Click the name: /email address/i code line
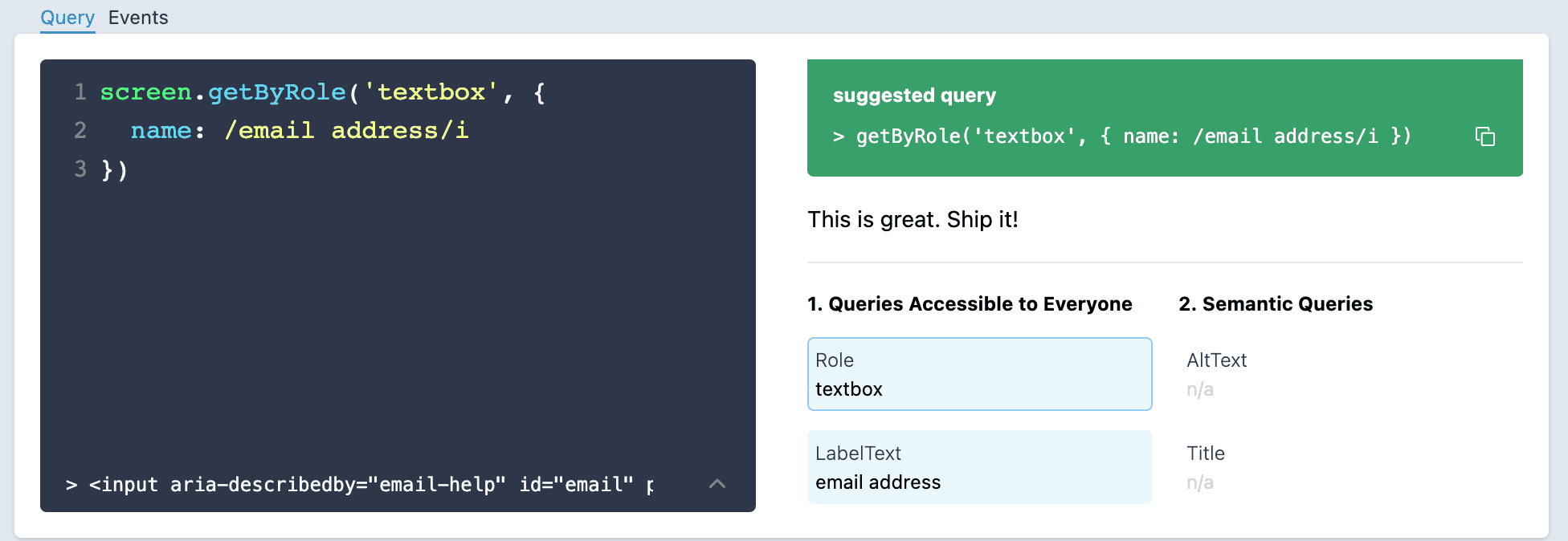Screen dimensions: 1568x541 [x=299, y=131]
